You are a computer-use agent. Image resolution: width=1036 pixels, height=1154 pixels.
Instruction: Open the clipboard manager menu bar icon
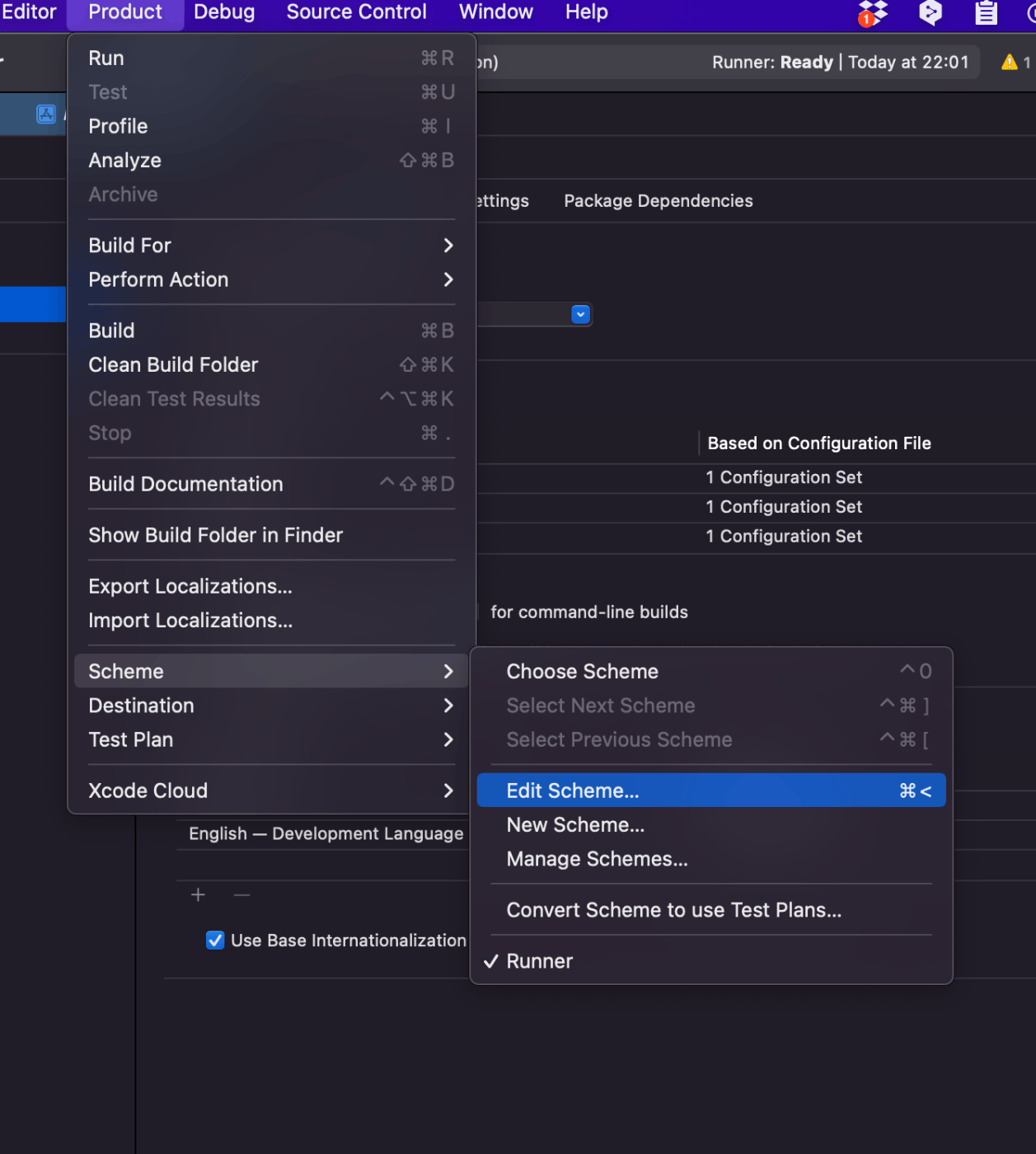tap(986, 12)
